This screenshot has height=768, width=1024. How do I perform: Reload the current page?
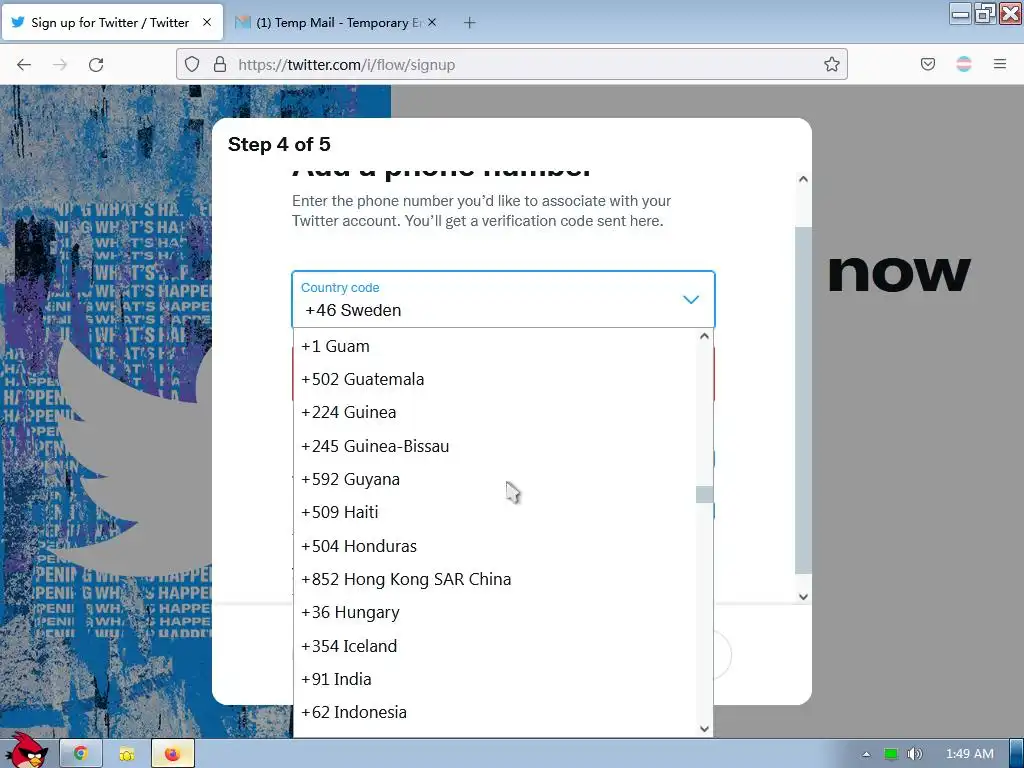pyautogui.click(x=96, y=65)
